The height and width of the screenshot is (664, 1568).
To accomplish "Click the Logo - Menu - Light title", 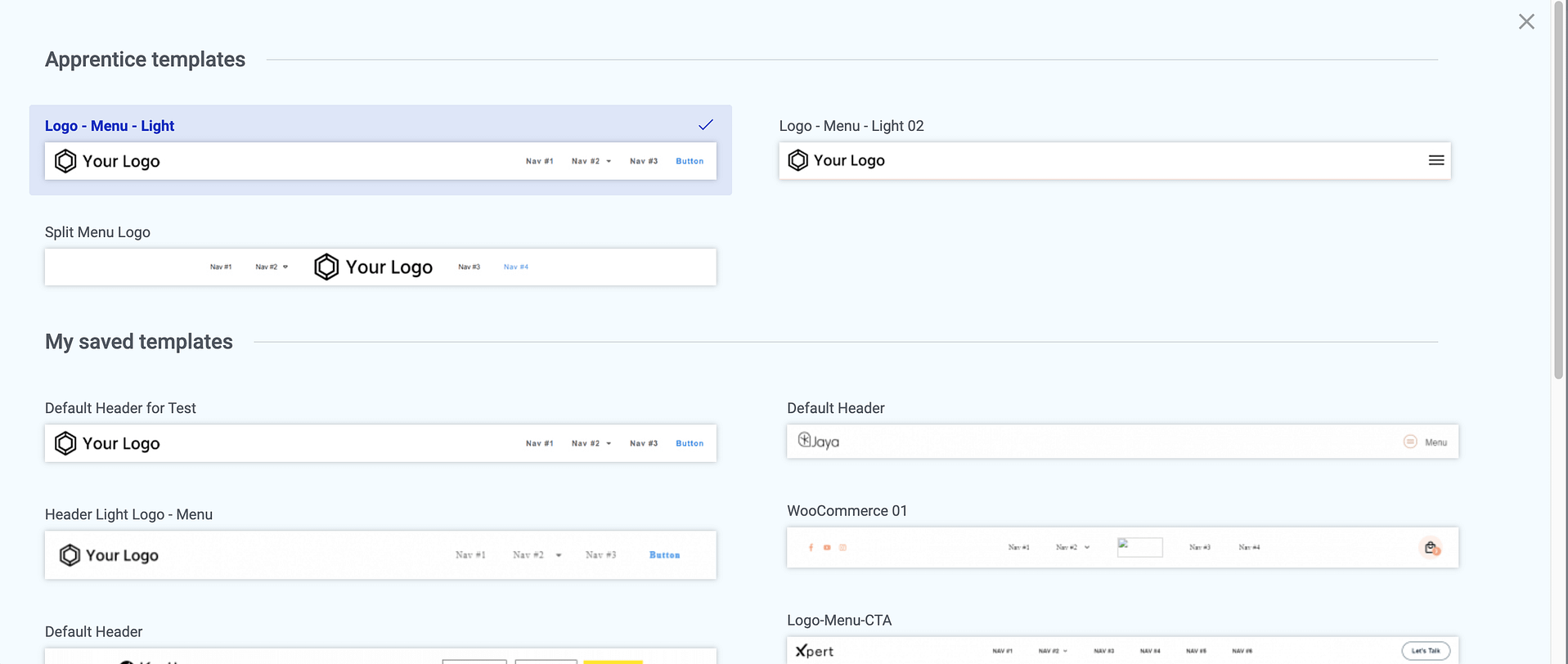I will click(110, 126).
